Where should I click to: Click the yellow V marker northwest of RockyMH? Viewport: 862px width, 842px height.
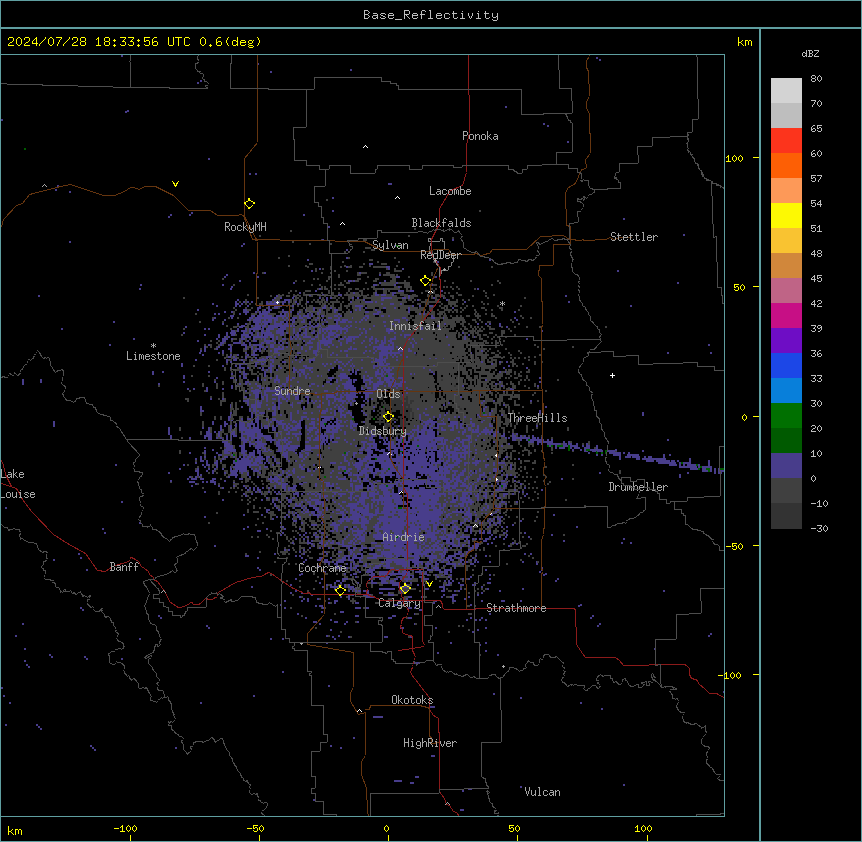(175, 184)
